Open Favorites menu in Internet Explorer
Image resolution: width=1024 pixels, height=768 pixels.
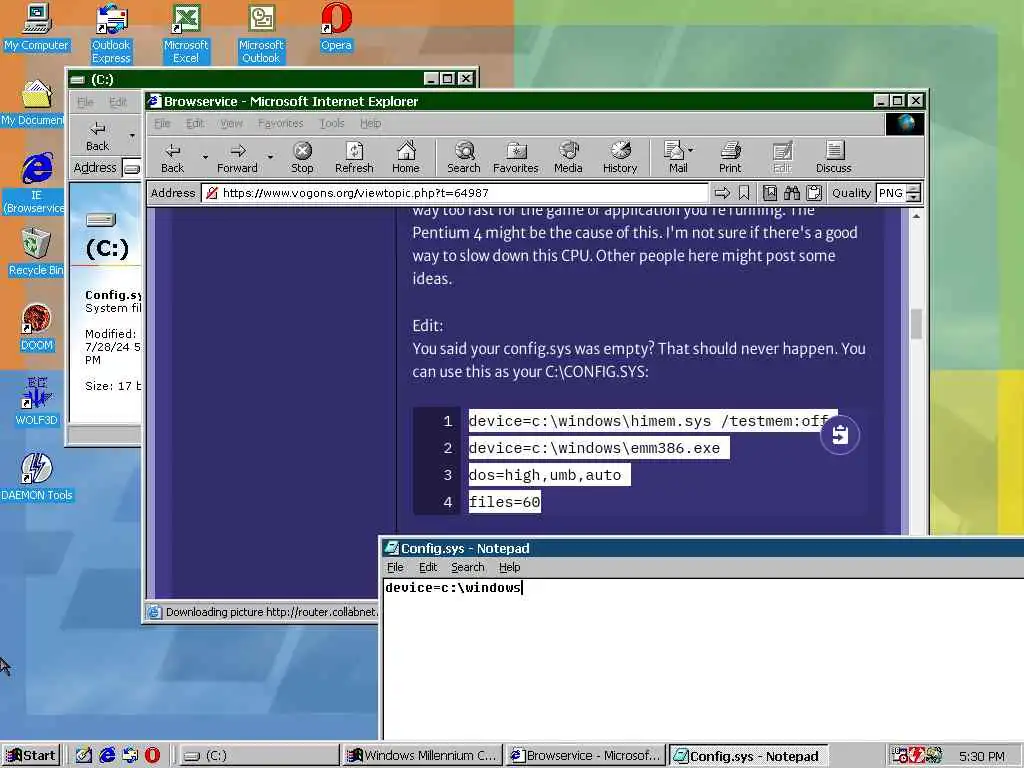click(x=280, y=123)
